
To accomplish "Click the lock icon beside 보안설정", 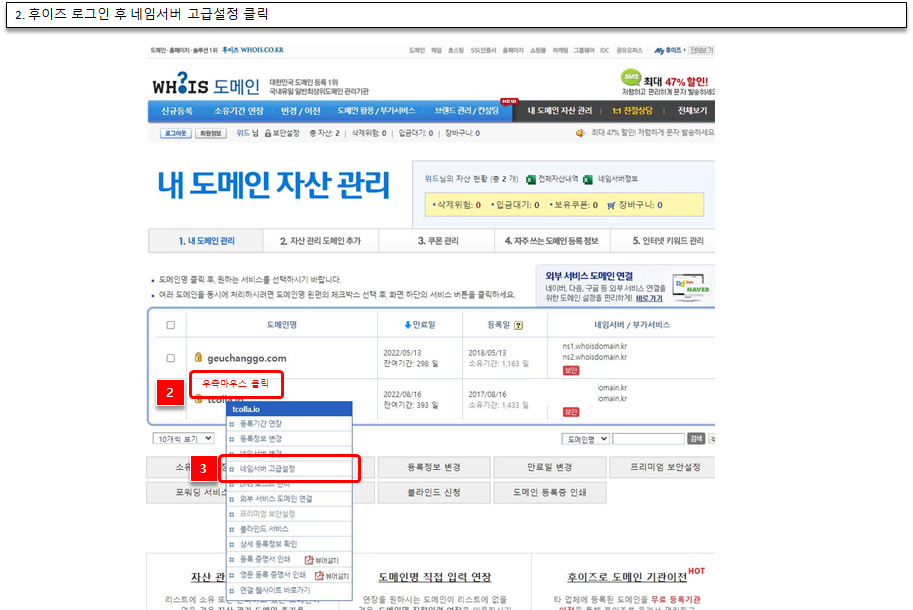I will click(268, 133).
